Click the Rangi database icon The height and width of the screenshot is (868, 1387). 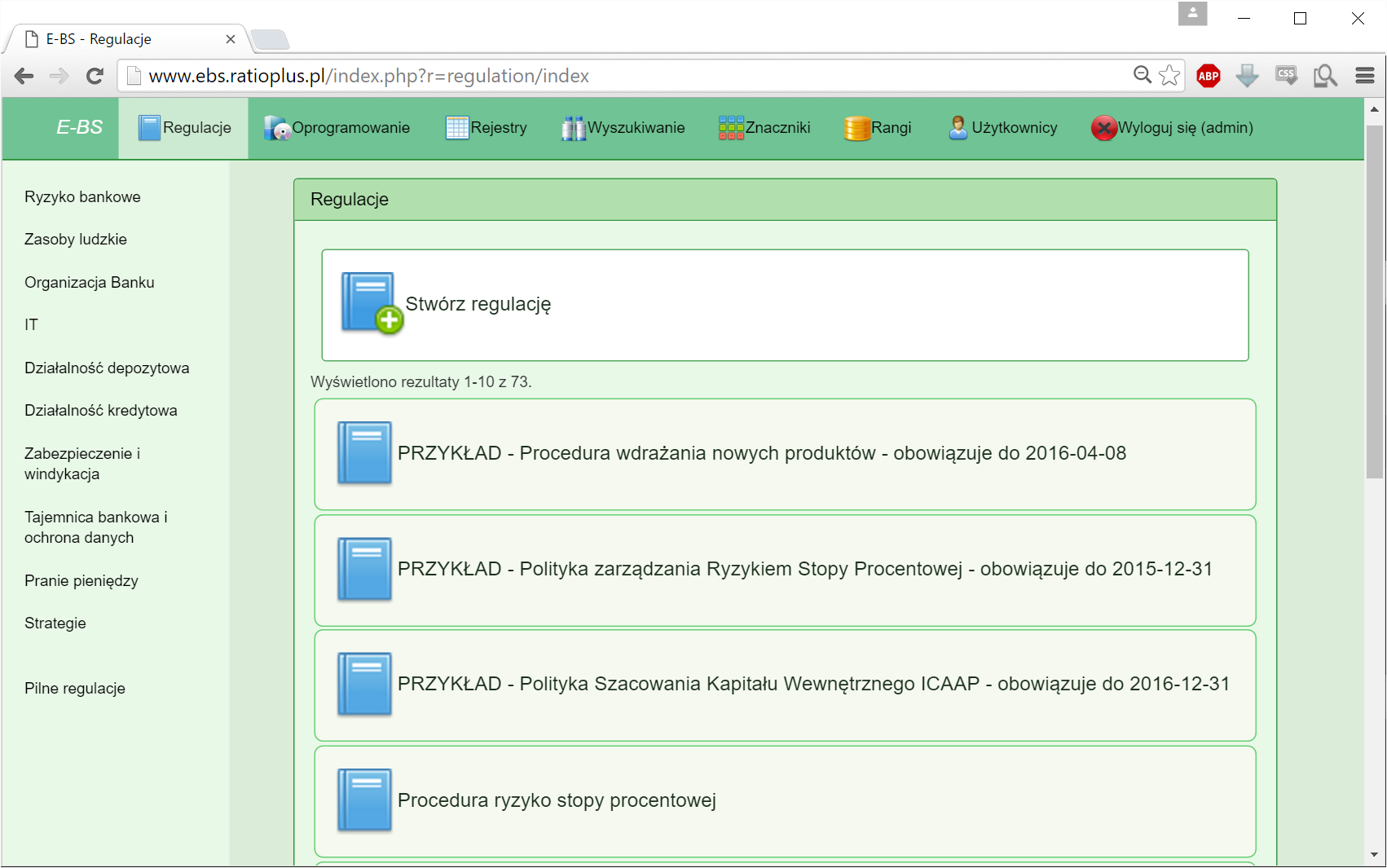tap(857, 128)
